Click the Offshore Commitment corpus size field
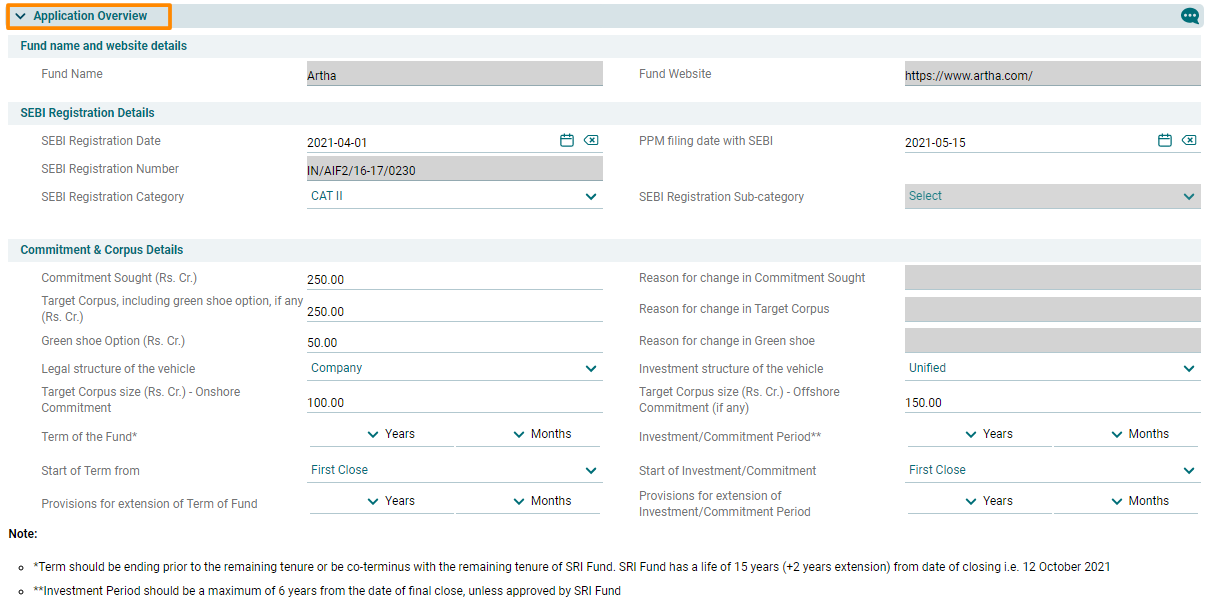This screenshot has height=608, width=1206. point(1052,403)
